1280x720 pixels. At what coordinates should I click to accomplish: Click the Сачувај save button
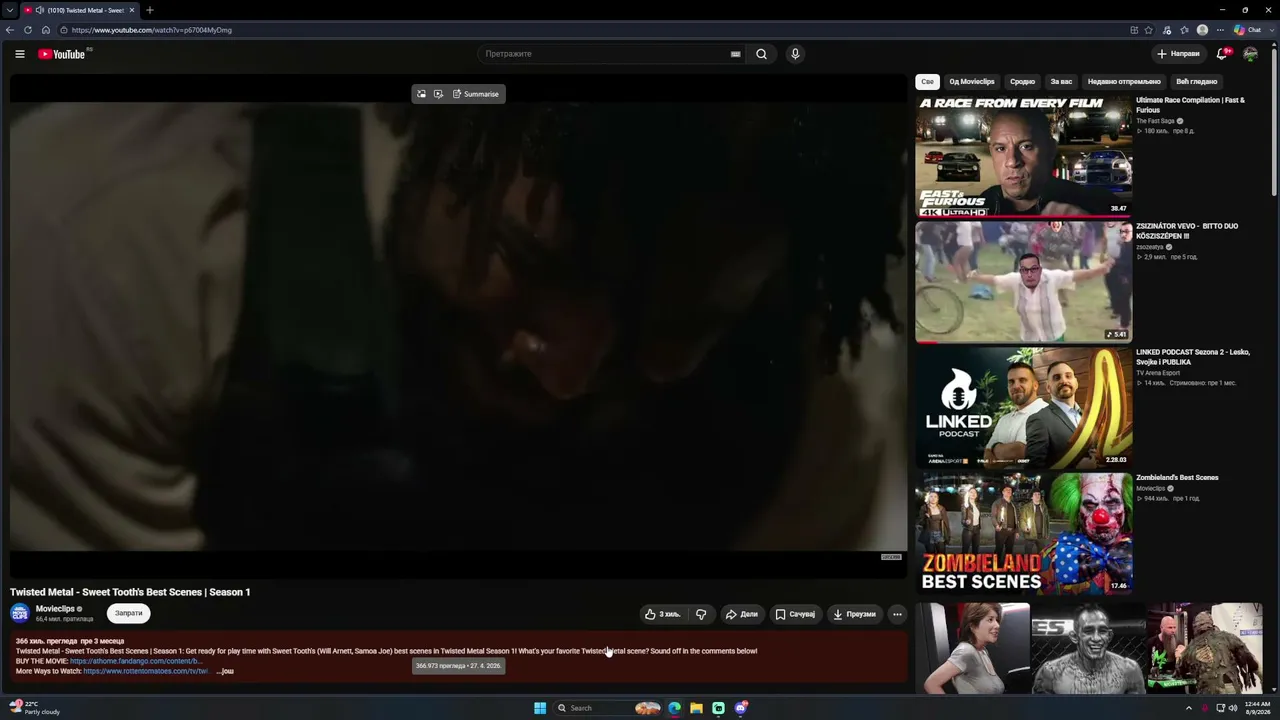(x=795, y=614)
